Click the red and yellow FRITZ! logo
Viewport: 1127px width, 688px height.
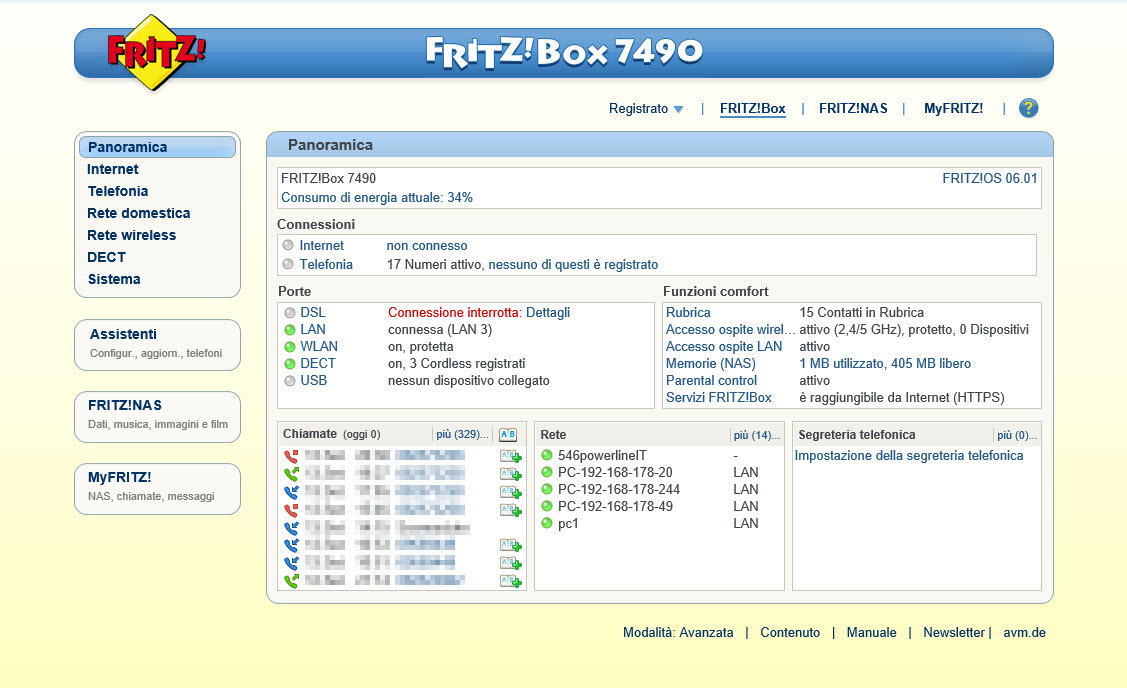[156, 52]
